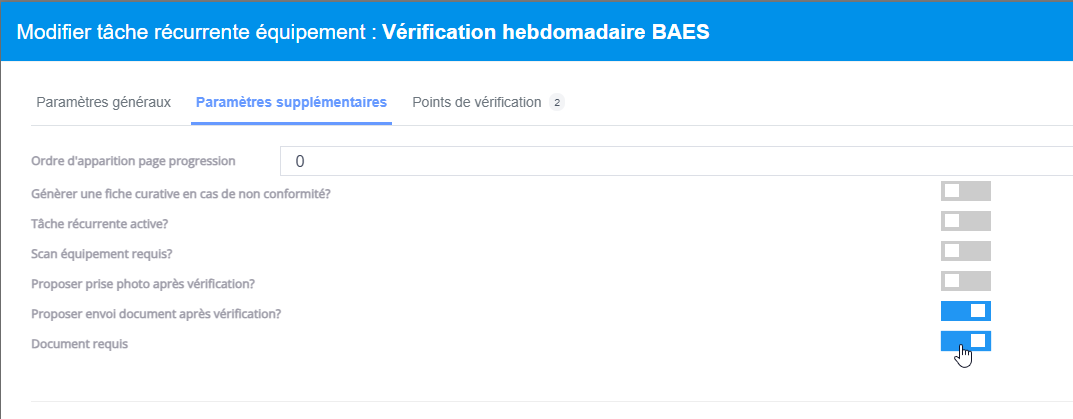
Task: Click the Proposer envoi document label text
Action: pos(156,313)
